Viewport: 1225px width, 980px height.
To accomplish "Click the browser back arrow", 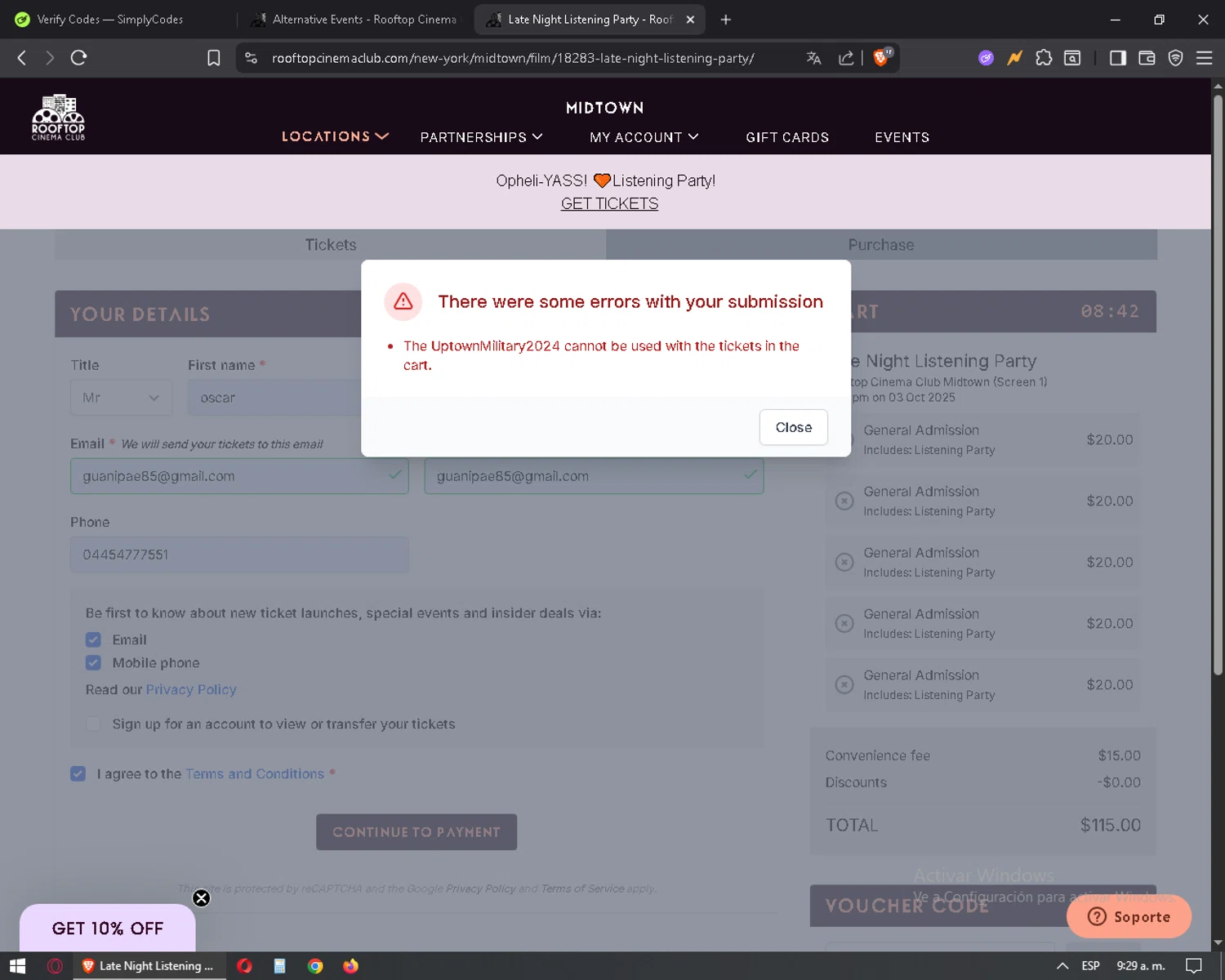I will pos(22,58).
